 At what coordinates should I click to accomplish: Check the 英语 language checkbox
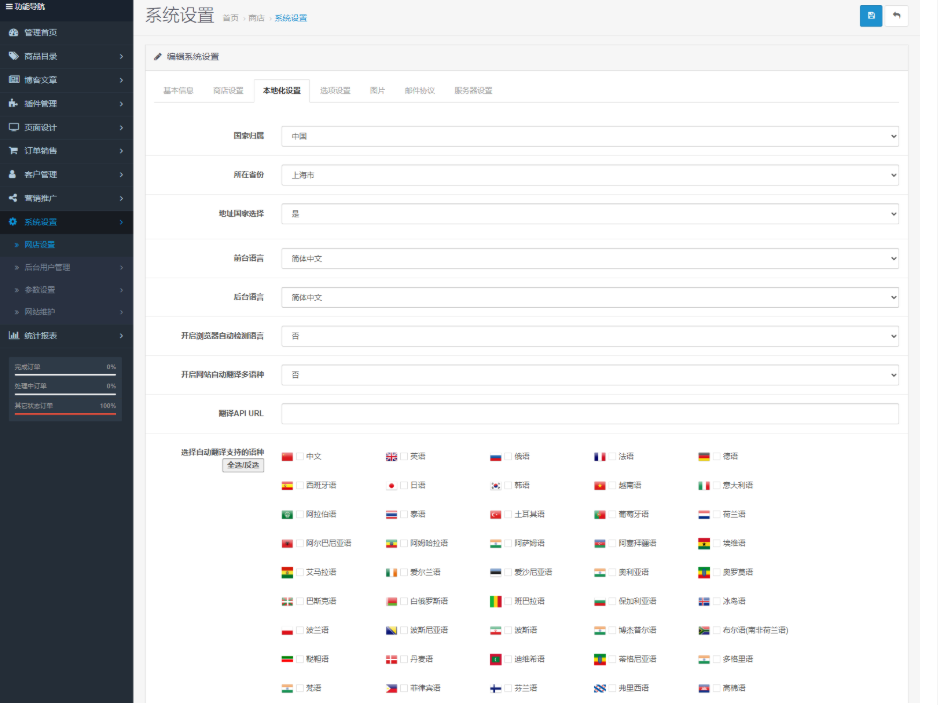(x=404, y=456)
